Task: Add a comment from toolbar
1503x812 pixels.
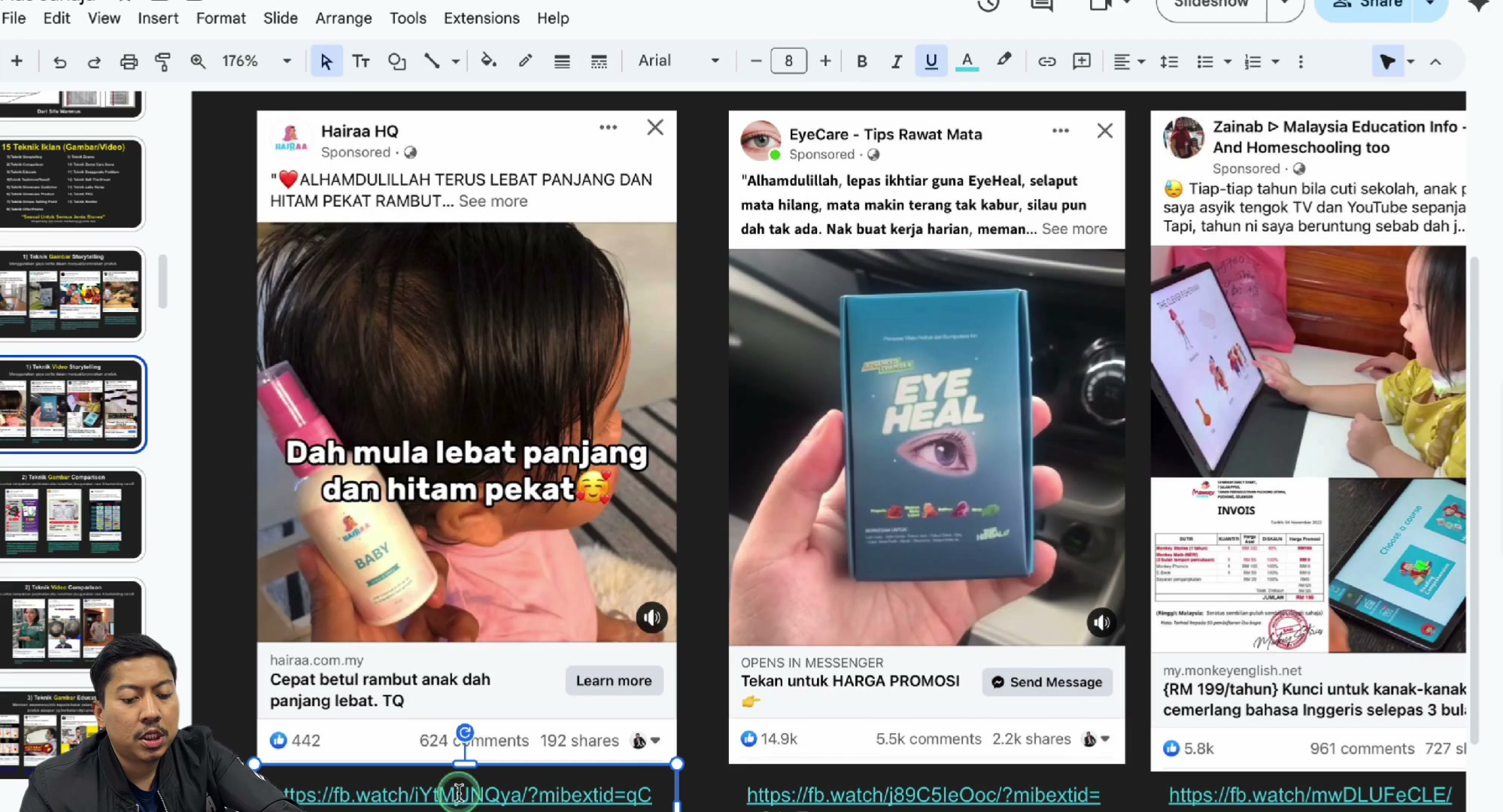Action: point(1082,62)
